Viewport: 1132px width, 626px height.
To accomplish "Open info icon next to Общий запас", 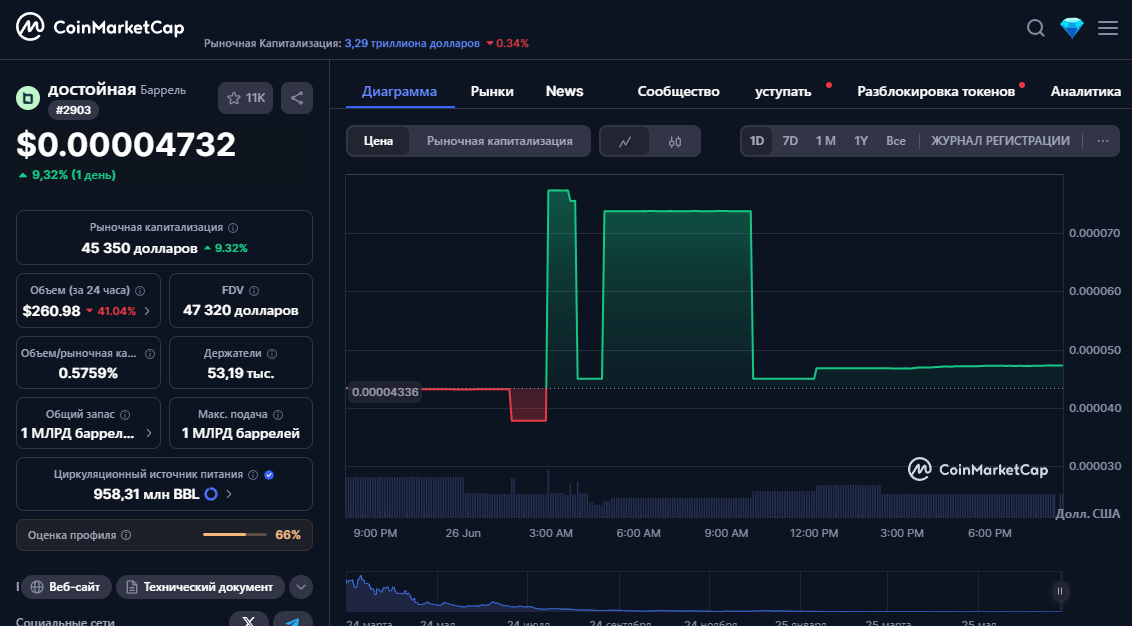I will 125,414.
